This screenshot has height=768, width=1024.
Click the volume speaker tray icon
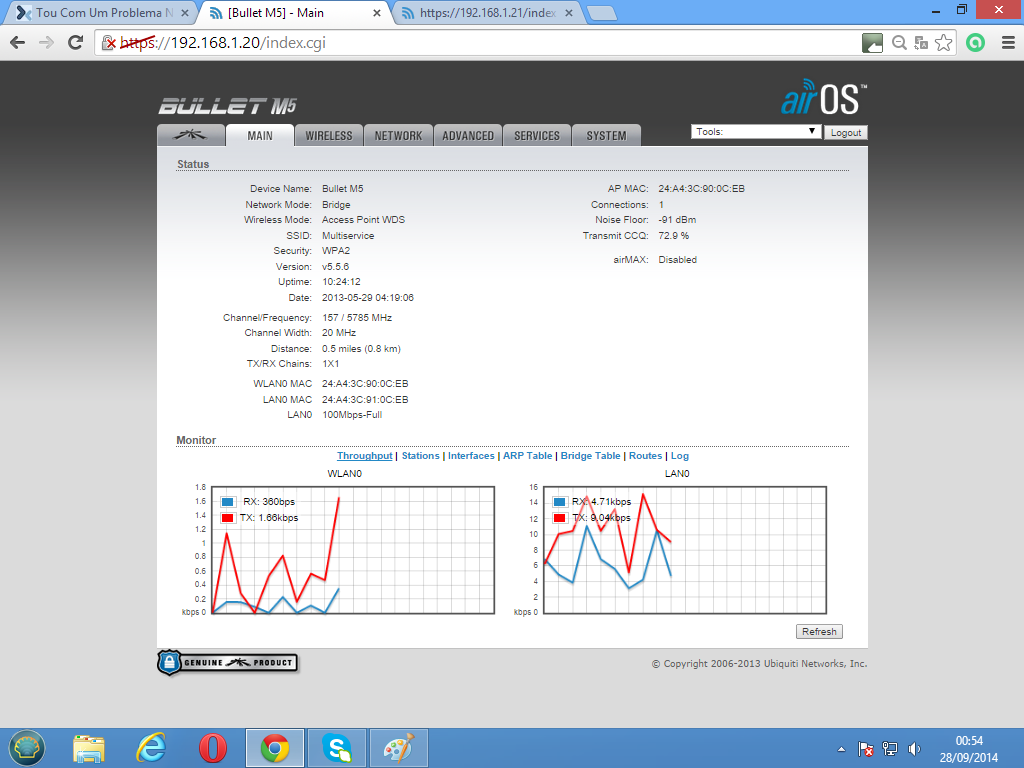click(914, 749)
